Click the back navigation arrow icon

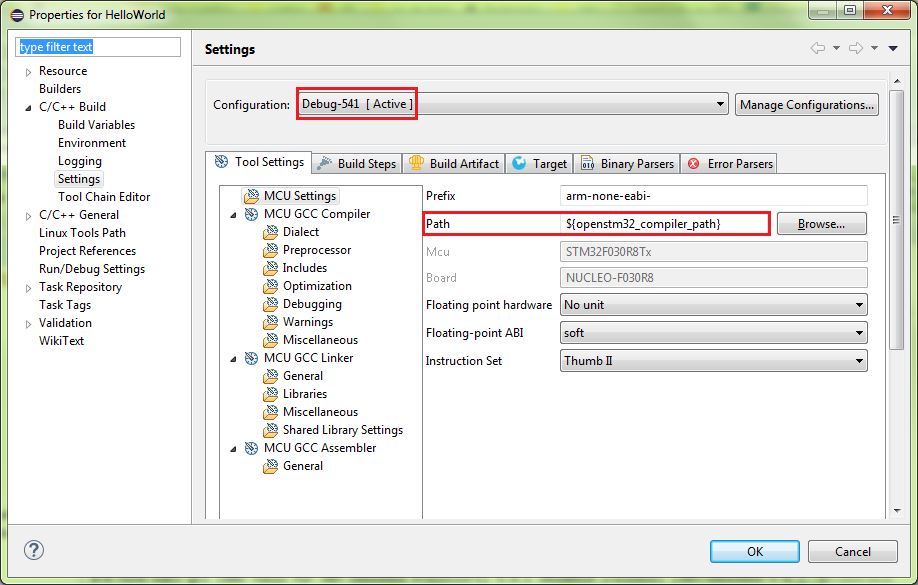[x=818, y=48]
